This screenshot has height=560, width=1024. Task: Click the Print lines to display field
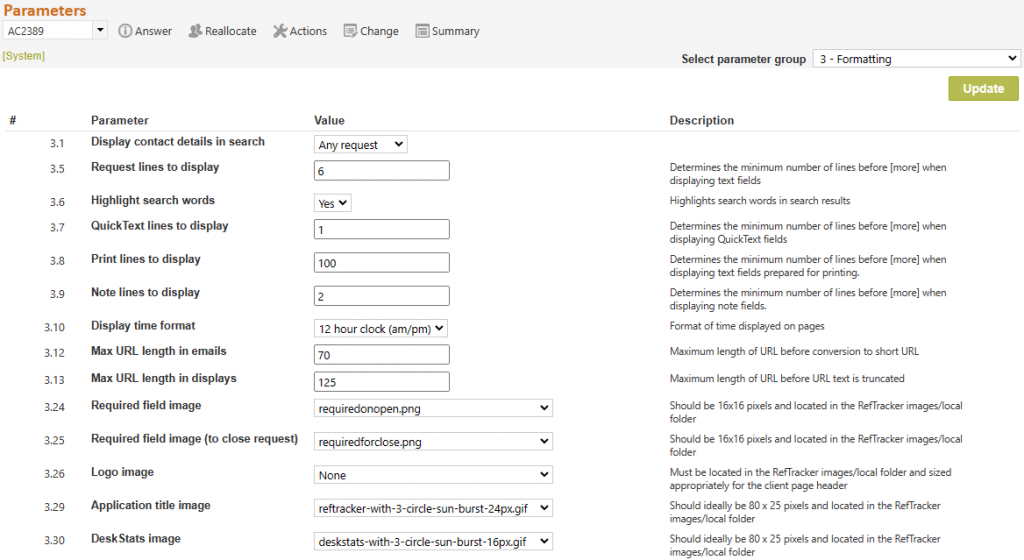381,262
